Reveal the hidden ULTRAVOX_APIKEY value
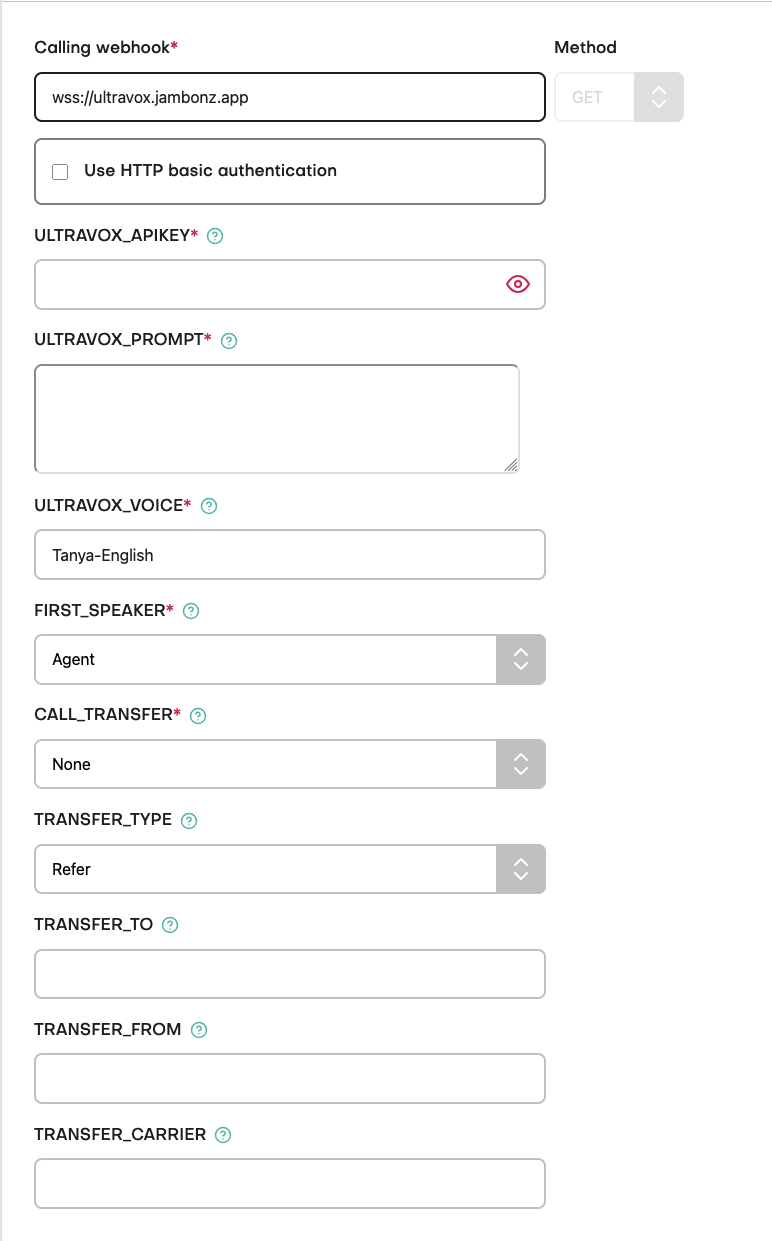 517,284
